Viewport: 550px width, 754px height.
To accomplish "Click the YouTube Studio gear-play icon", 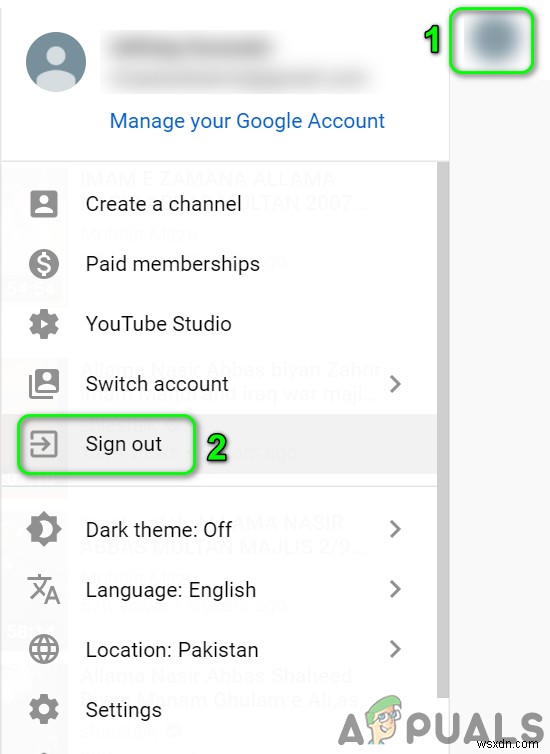I will pyautogui.click(x=44, y=324).
